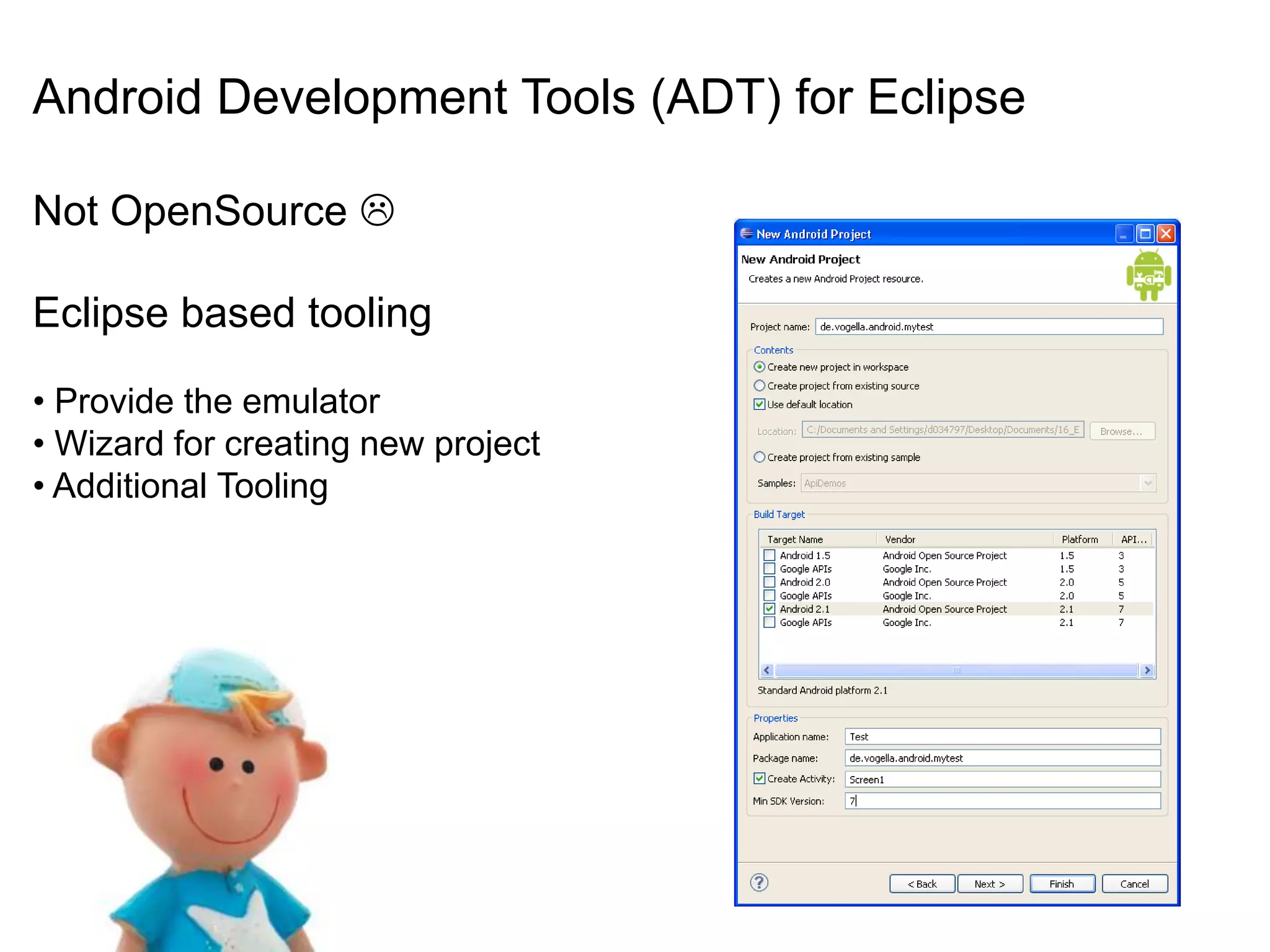The width and height of the screenshot is (1270, 952).
Task: Click the Application name field
Action: [x=1002, y=736]
